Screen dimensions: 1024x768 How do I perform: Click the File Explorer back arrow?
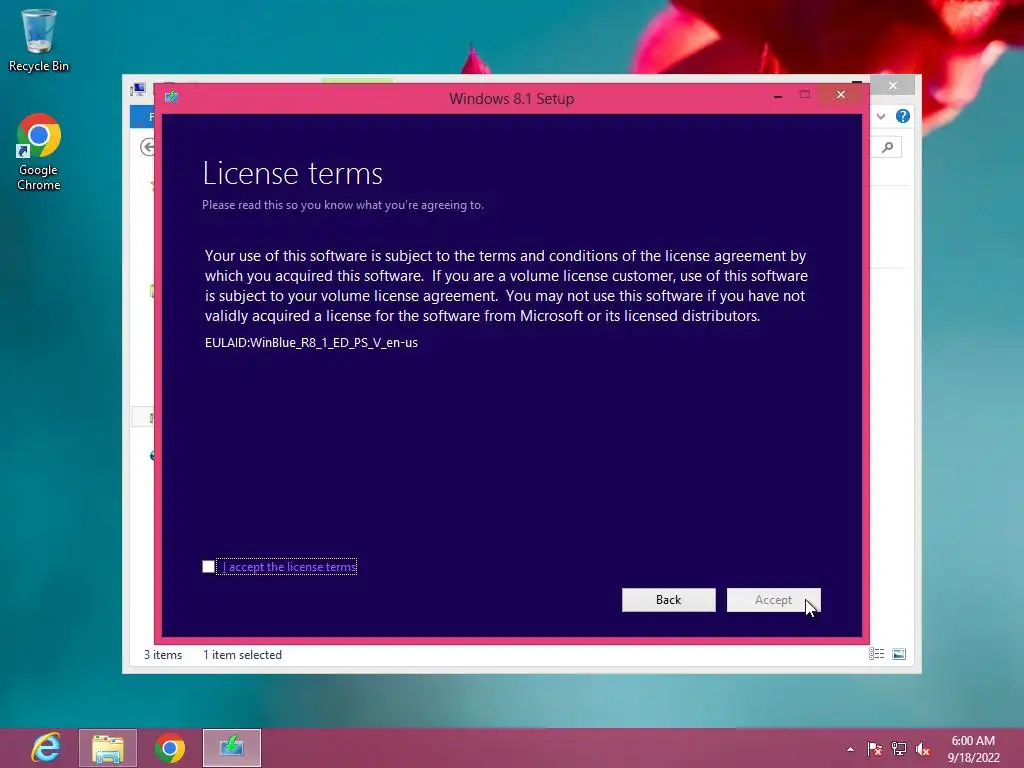tap(147, 147)
